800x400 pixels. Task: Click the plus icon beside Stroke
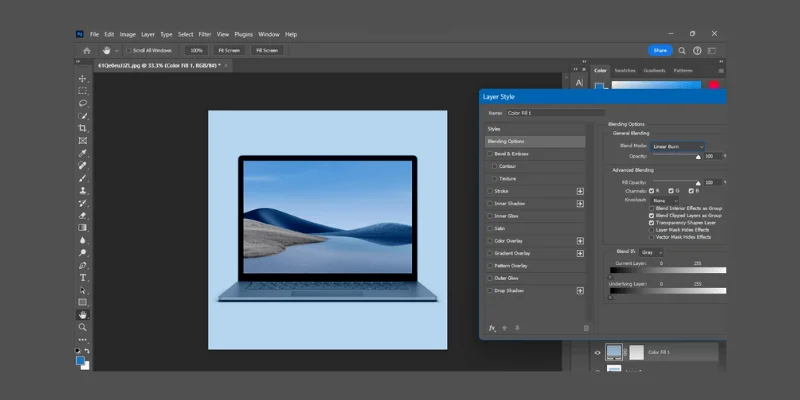[579, 190]
